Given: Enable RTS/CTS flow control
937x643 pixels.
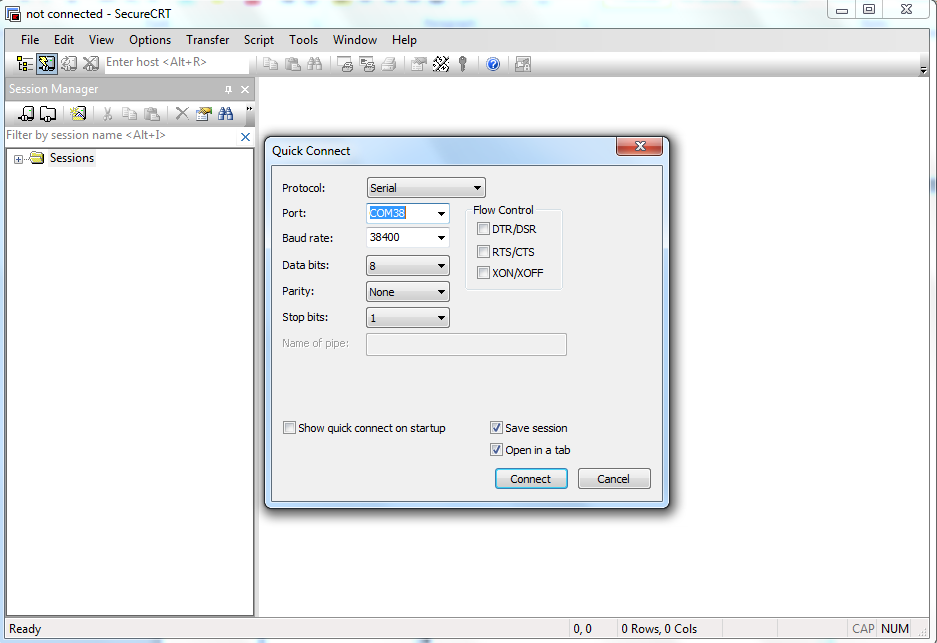Looking at the screenshot, I should pyautogui.click(x=483, y=252).
